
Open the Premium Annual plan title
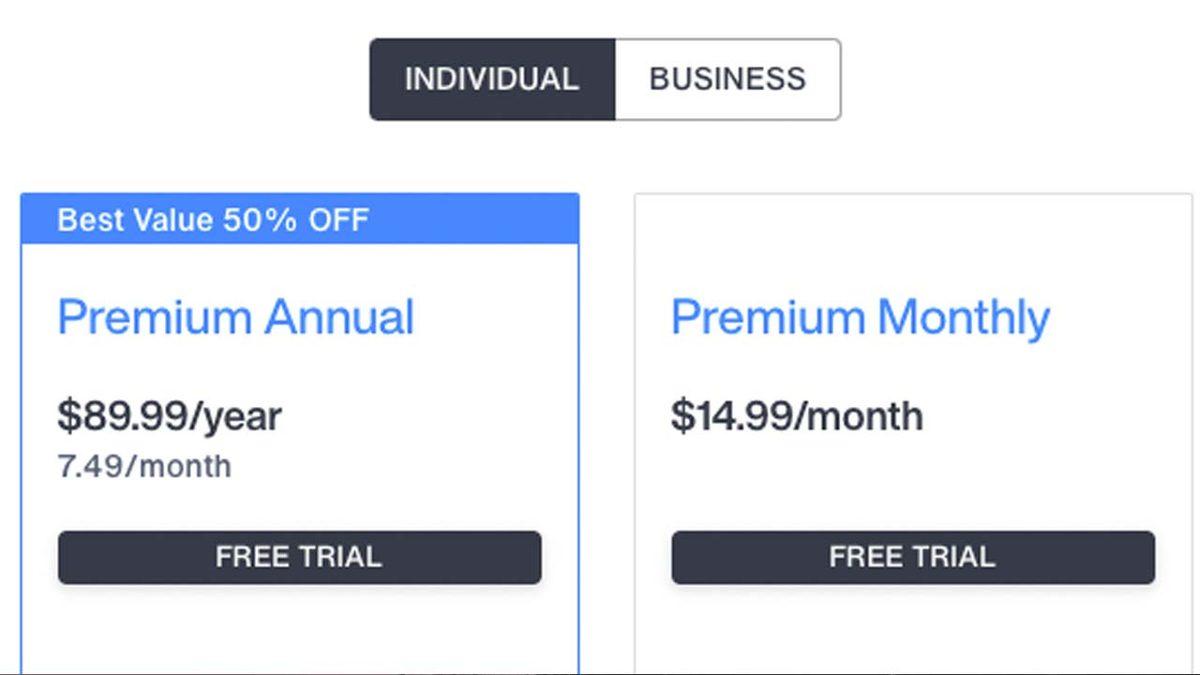click(x=236, y=317)
